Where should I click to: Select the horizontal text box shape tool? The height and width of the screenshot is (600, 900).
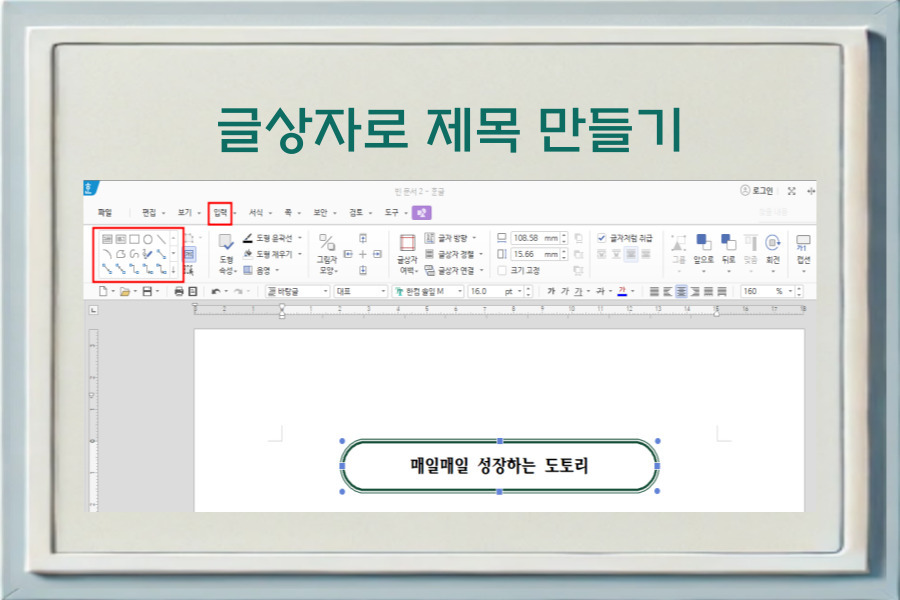(107, 239)
